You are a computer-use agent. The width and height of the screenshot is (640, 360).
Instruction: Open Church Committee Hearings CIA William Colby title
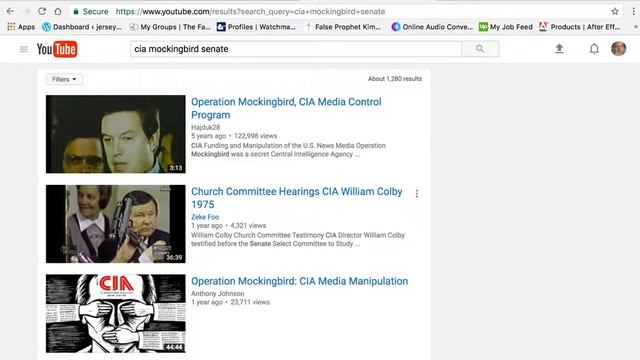point(297,198)
